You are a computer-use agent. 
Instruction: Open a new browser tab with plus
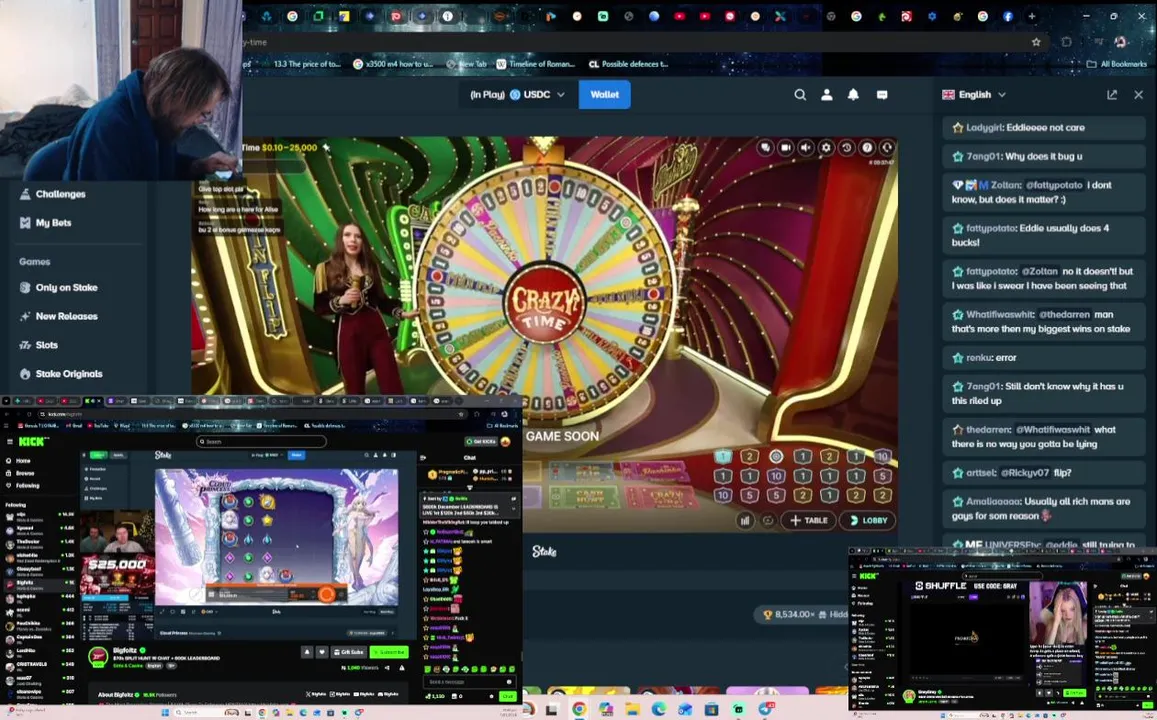[x=1032, y=16]
